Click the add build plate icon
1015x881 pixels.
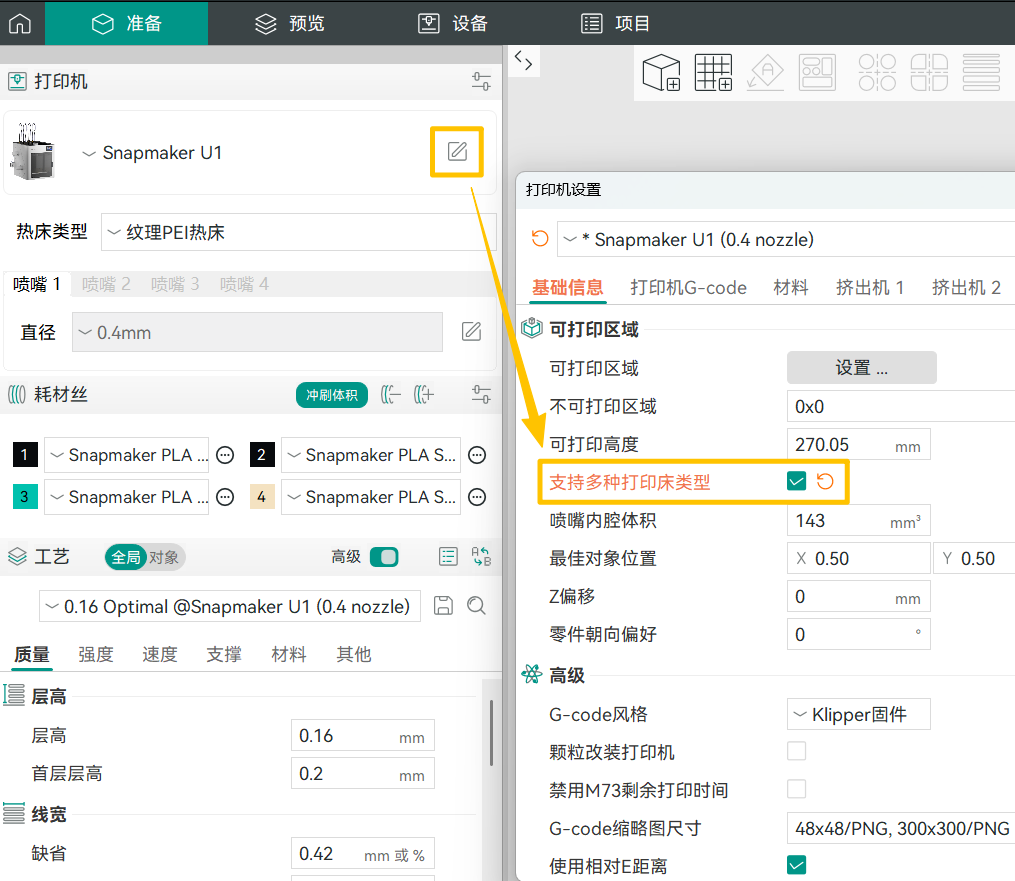coord(713,71)
